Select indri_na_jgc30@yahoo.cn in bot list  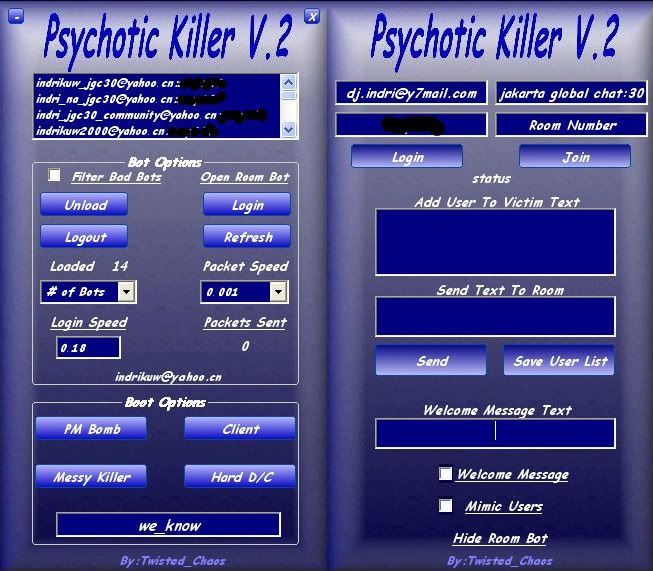tap(156, 99)
